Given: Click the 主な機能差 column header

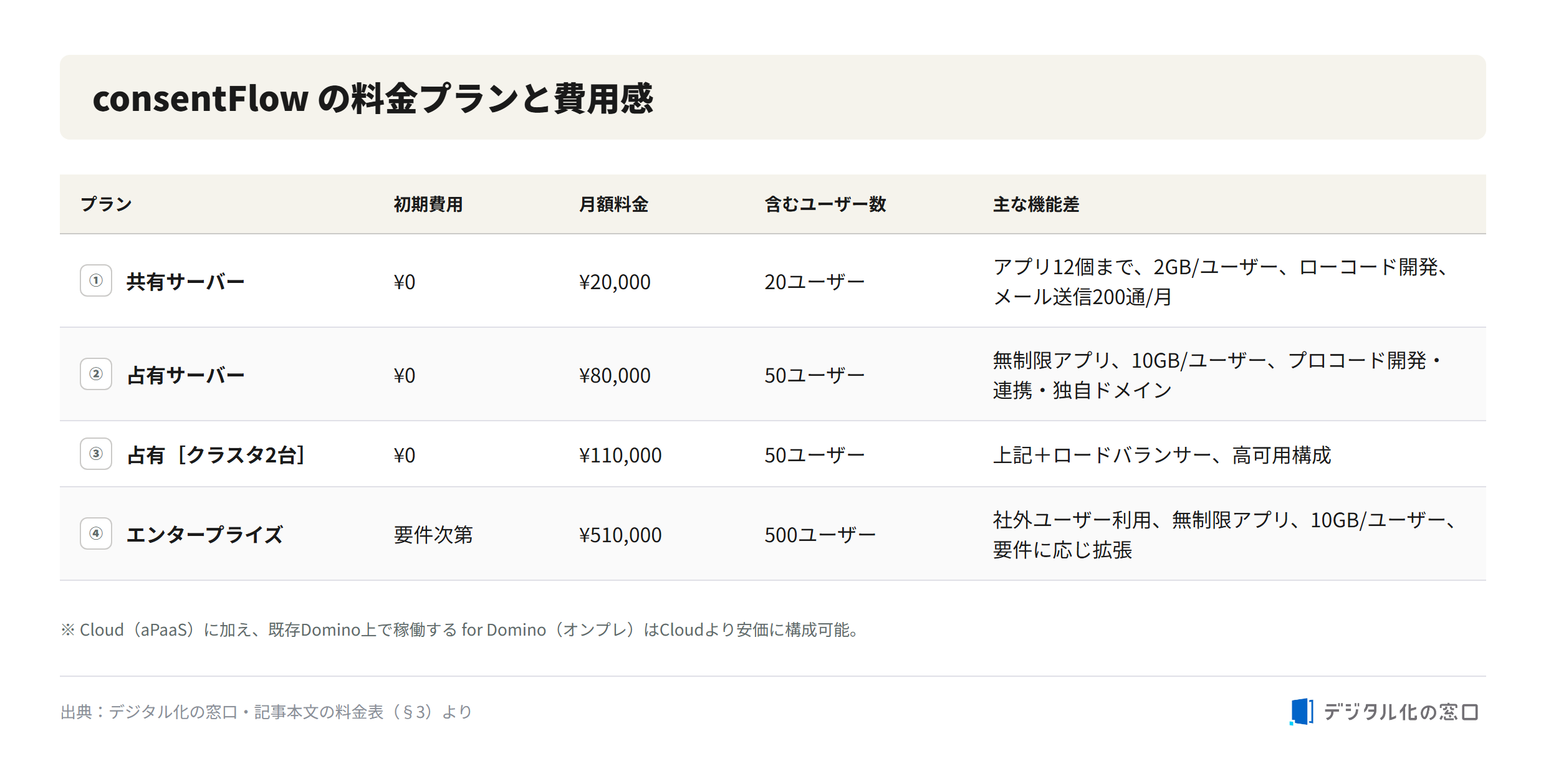Looking at the screenshot, I should (x=1036, y=204).
